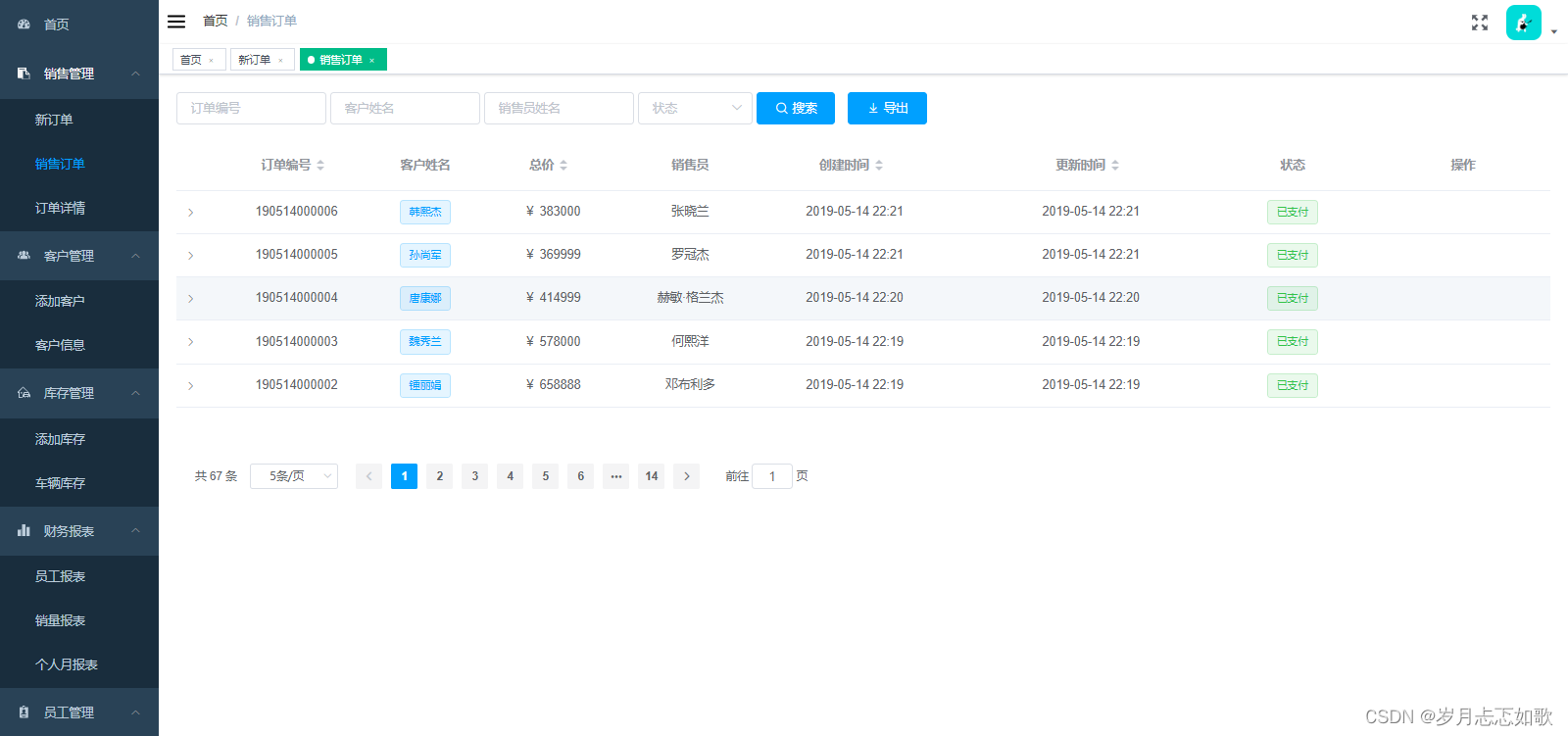Open the 状态 filter dropdown
The width and height of the screenshot is (1568, 736).
695,108
